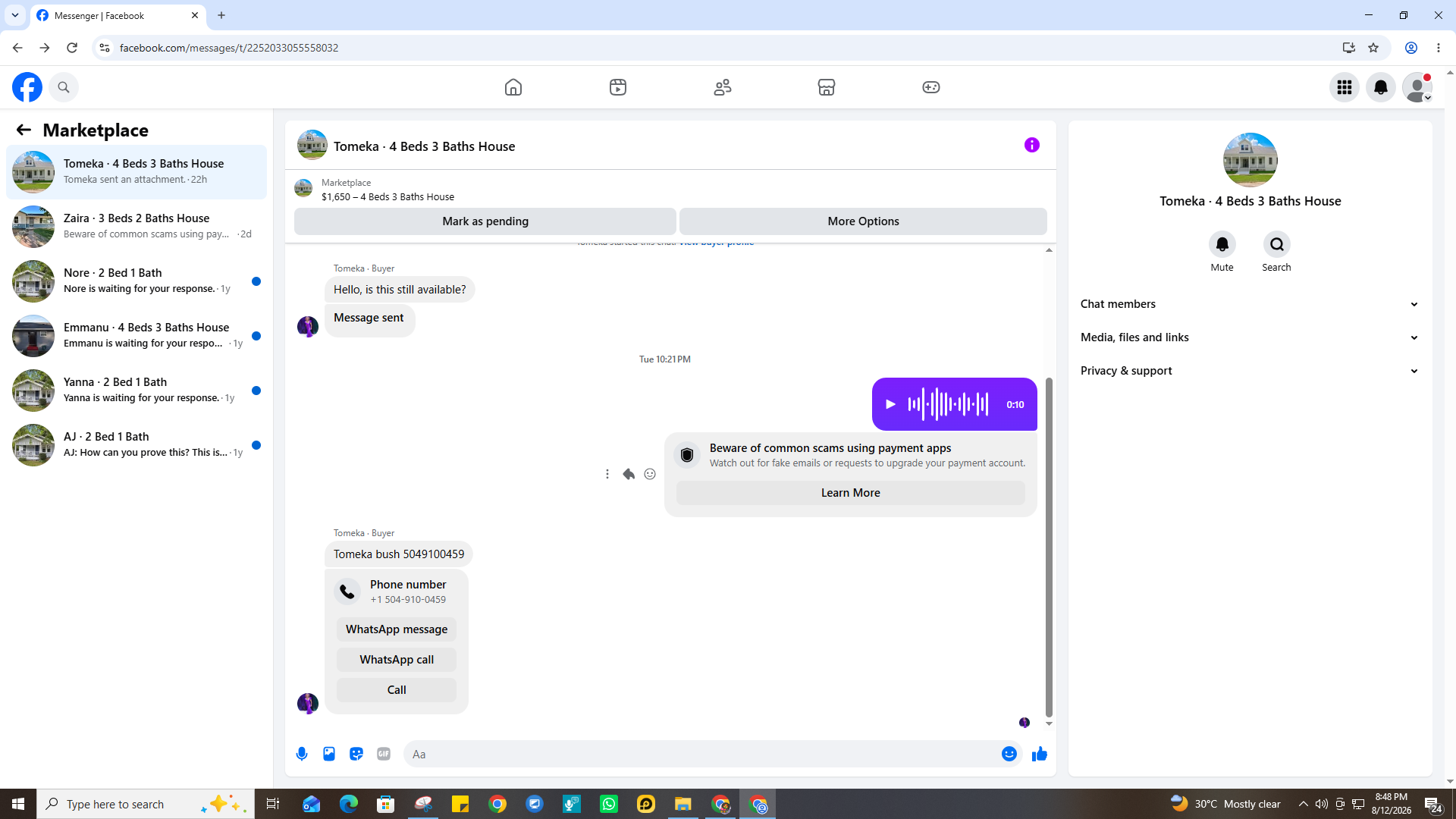This screenshot has height=819, width=1456.
Task: Mark the listing as pending
Action: point(485,221)
